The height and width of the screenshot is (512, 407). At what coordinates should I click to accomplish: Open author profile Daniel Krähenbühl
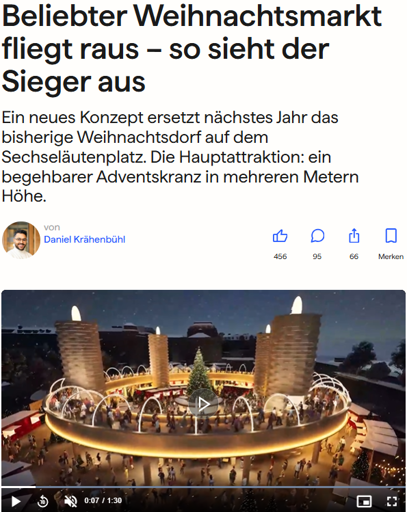pos(85,239)
